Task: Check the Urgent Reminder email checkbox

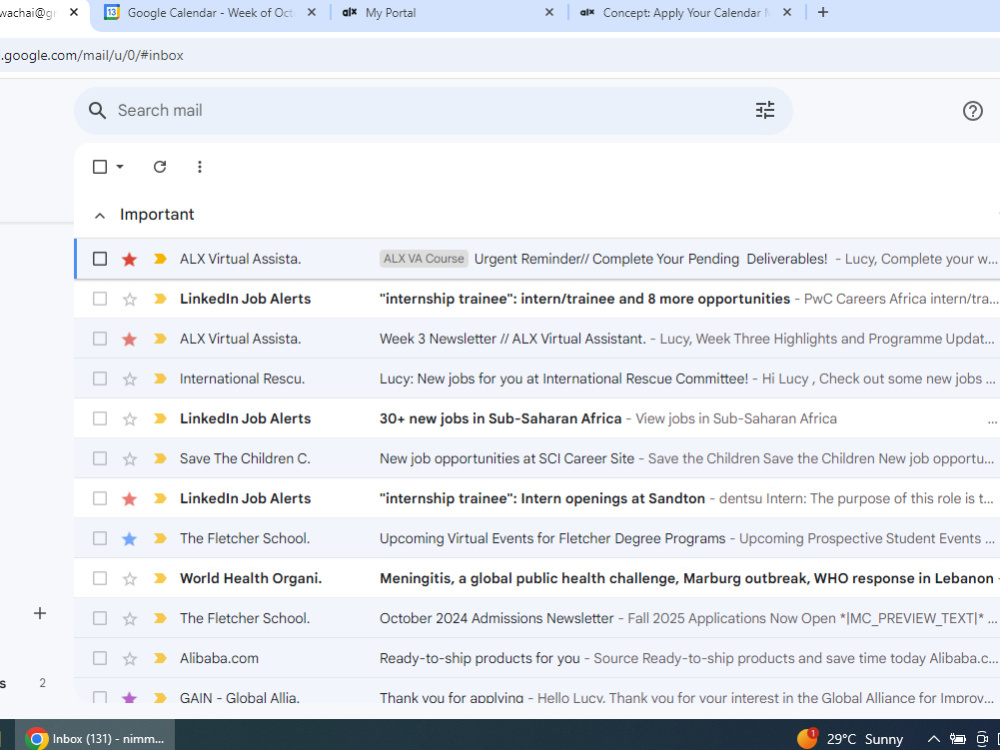Action: coord(99,259)
